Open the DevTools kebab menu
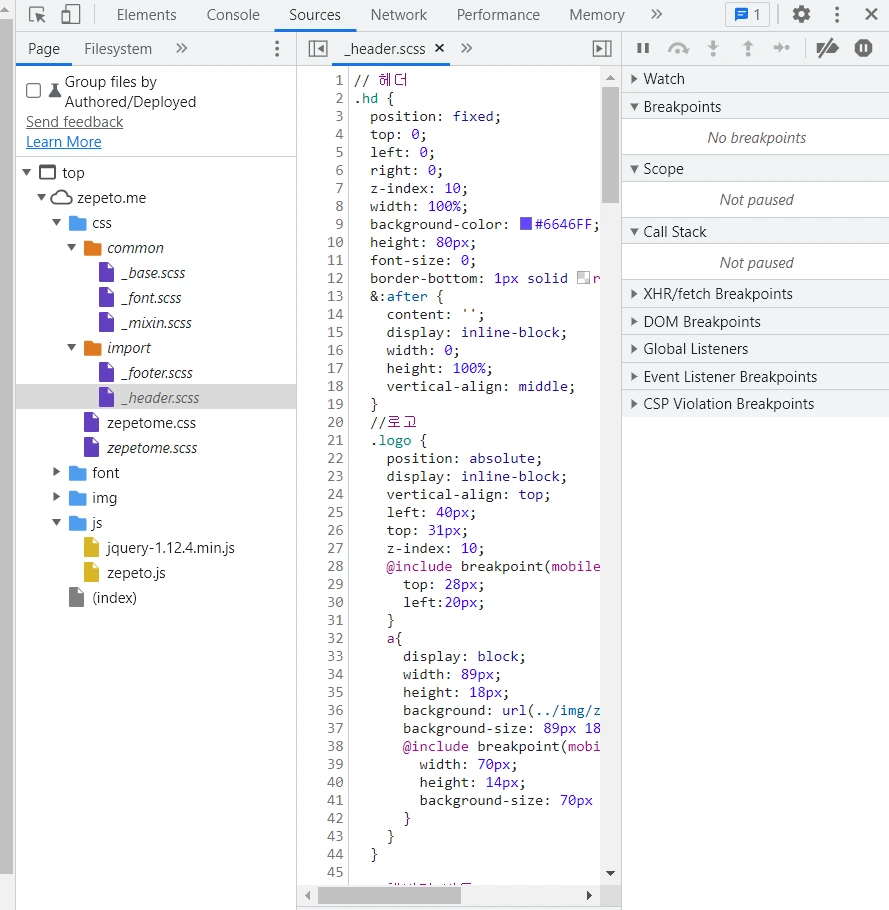The height and width of the screenshot is (910, 889). click(x=837, y=15)
